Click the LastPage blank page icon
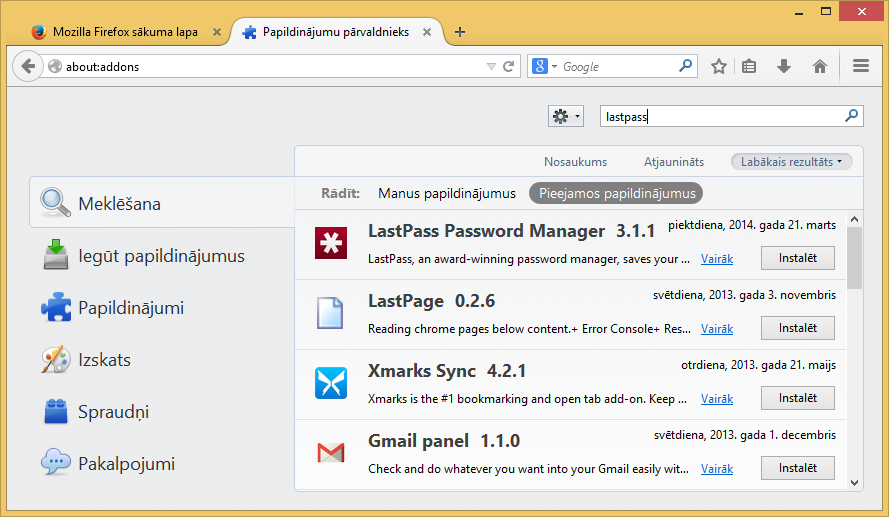The height and width of the screenshot is (517, 889). [330, 313]
